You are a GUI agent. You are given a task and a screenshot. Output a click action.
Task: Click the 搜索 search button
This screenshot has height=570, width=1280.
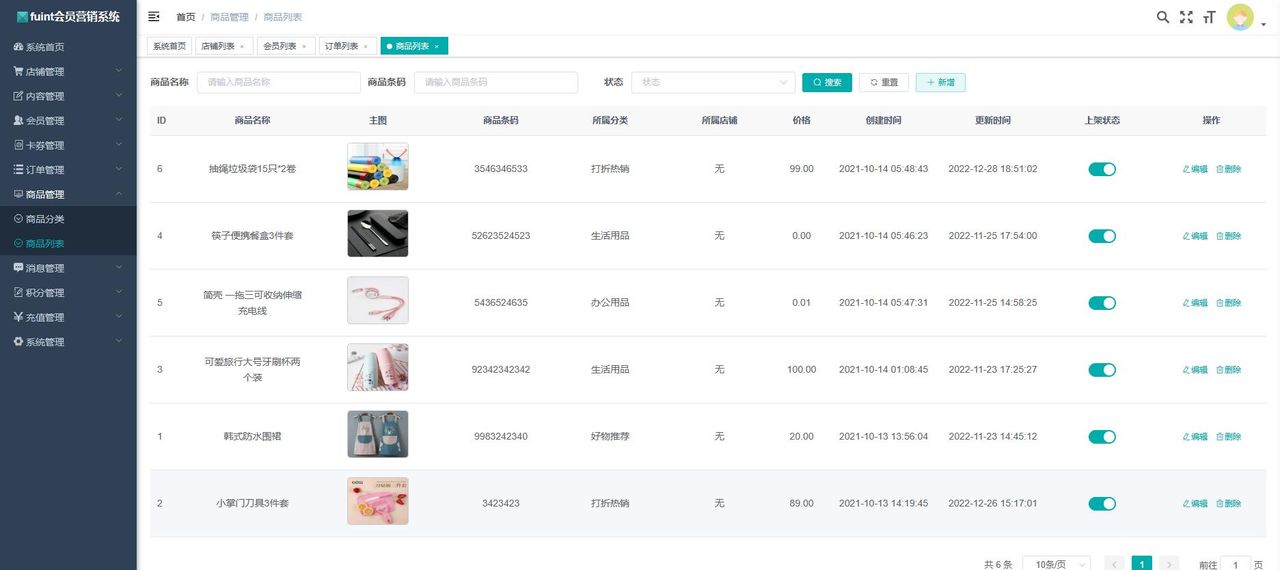(827, 82)
